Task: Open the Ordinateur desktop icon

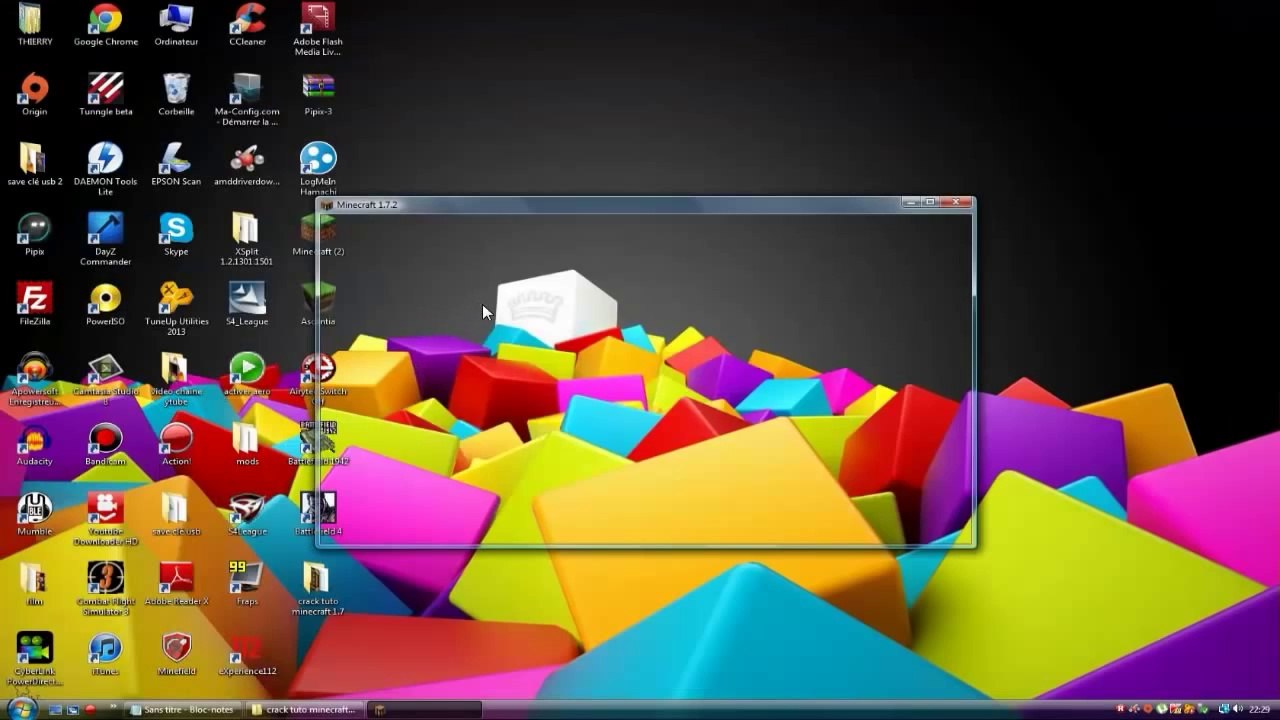Action: pyautogui.click(x=176, y=26)
